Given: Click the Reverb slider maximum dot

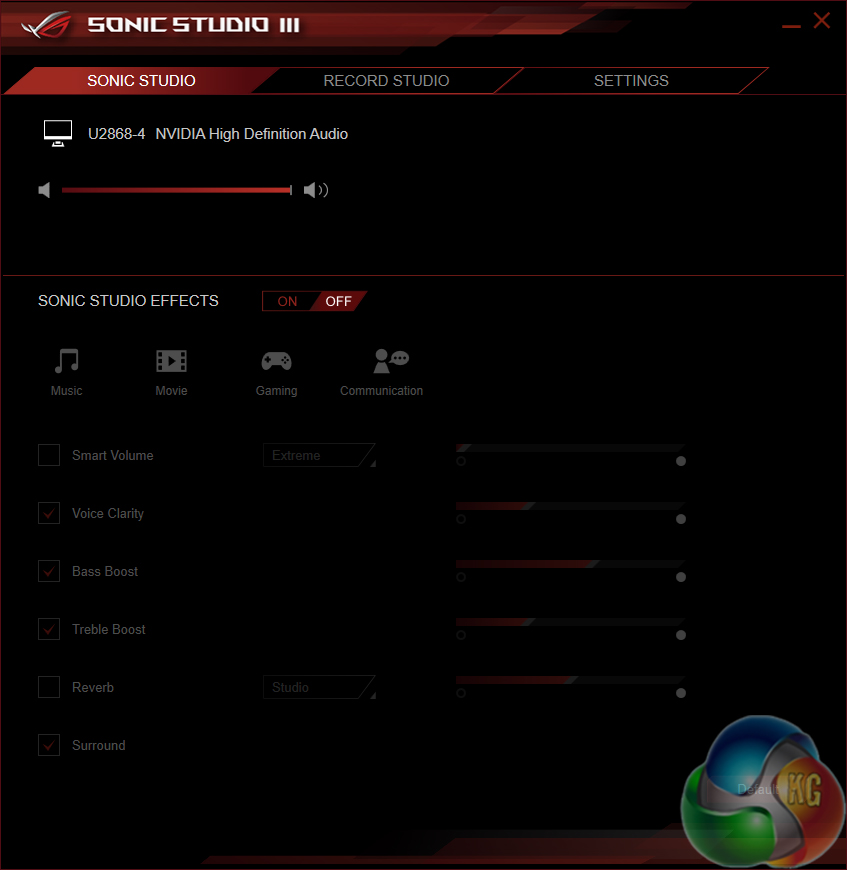Looking at the screenshot, I should [x=681, y=693].
